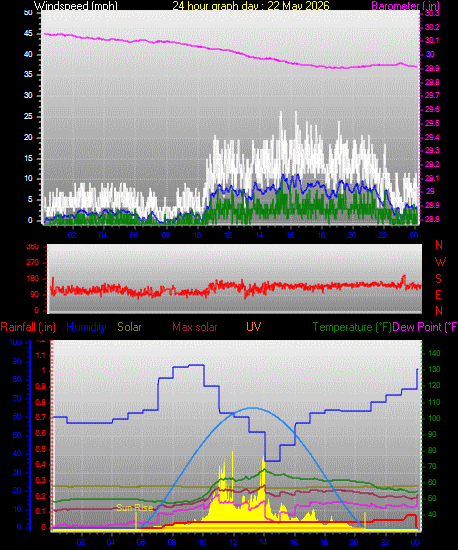Click the '25' windspeed scale value
The image size is (458, 550).
pyautogui.click(x=28, y=116)
